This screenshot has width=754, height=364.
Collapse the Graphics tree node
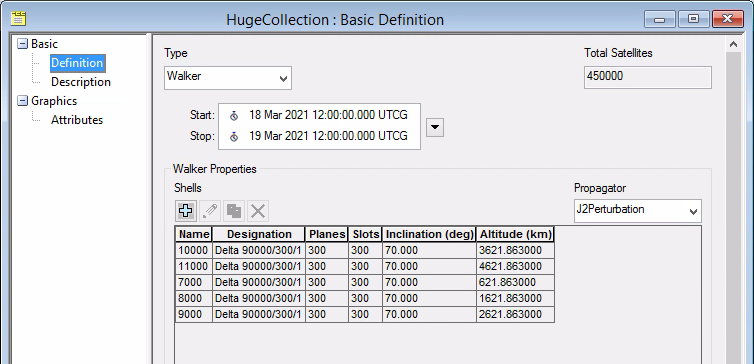coord(22,101)
